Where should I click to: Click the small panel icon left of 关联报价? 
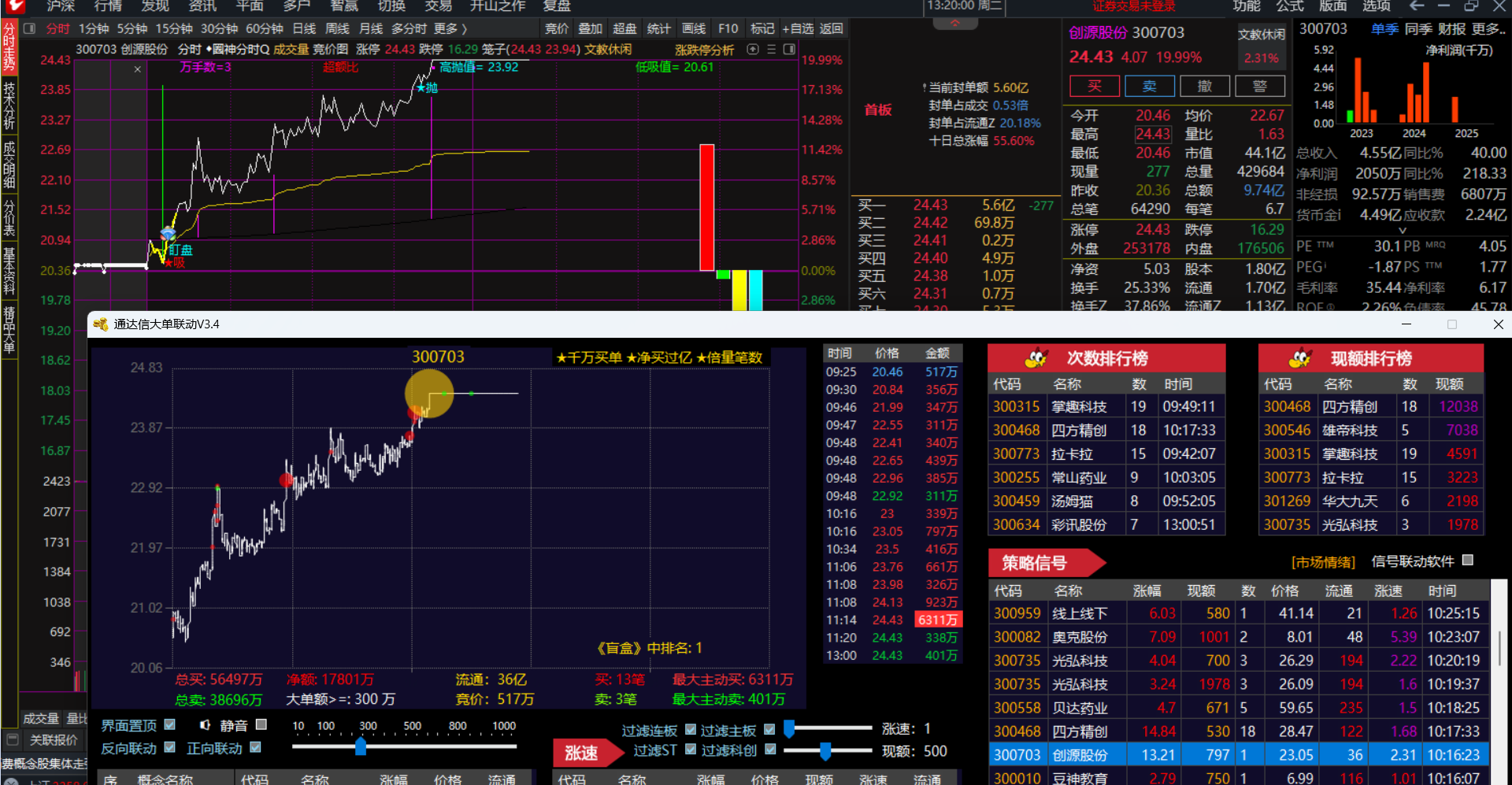click(12, 739)
